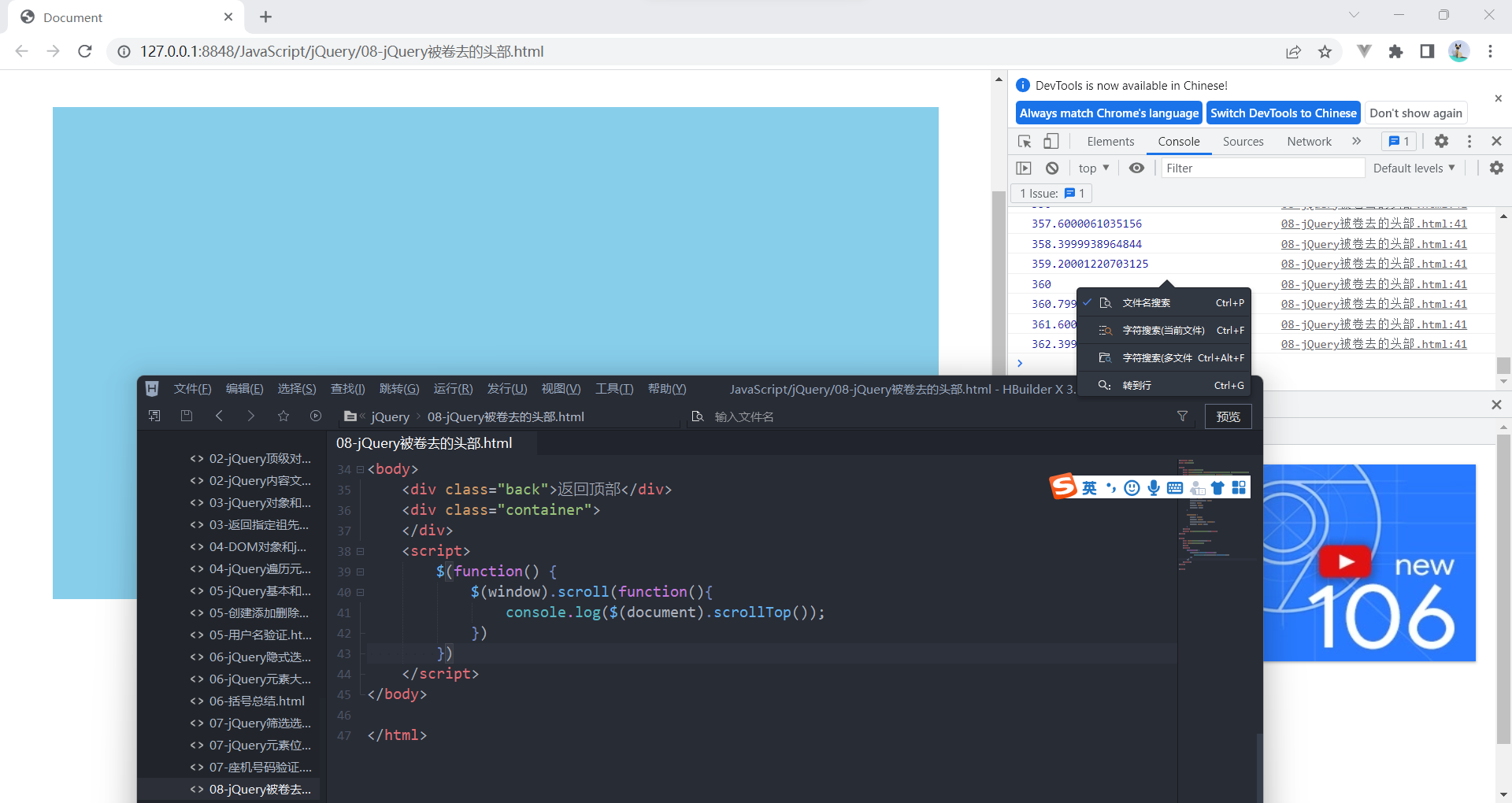Clear the console with the ban icon
1512x803 pixels.
[1051, 168]
